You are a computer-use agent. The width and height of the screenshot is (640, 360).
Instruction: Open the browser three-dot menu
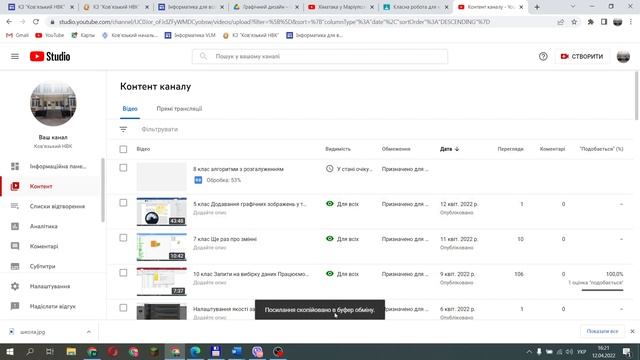[632, 22]
